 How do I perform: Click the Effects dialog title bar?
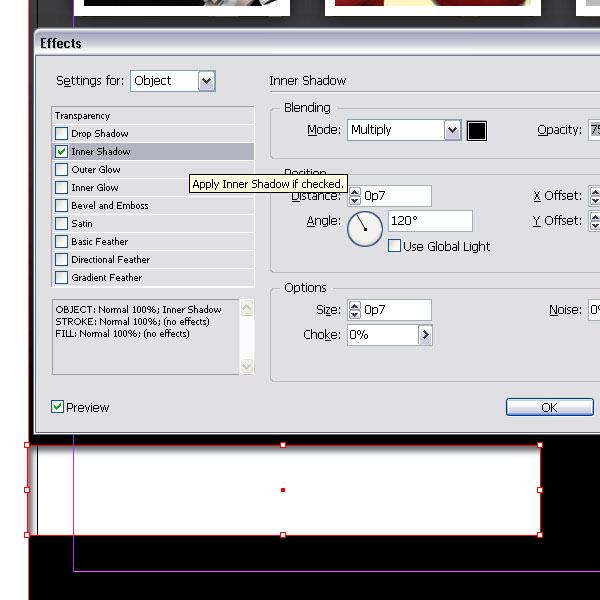click(x=318, y=43)
